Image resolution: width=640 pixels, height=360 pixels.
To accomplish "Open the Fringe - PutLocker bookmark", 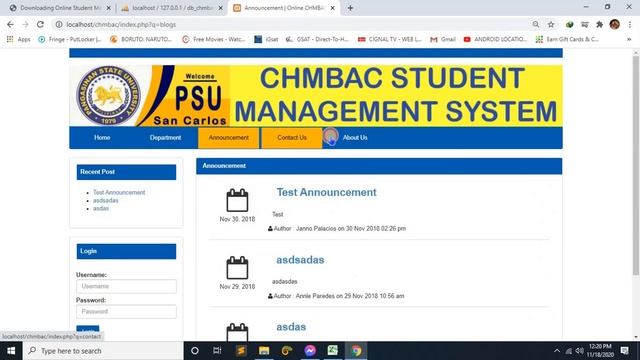I will coord(70,39).
